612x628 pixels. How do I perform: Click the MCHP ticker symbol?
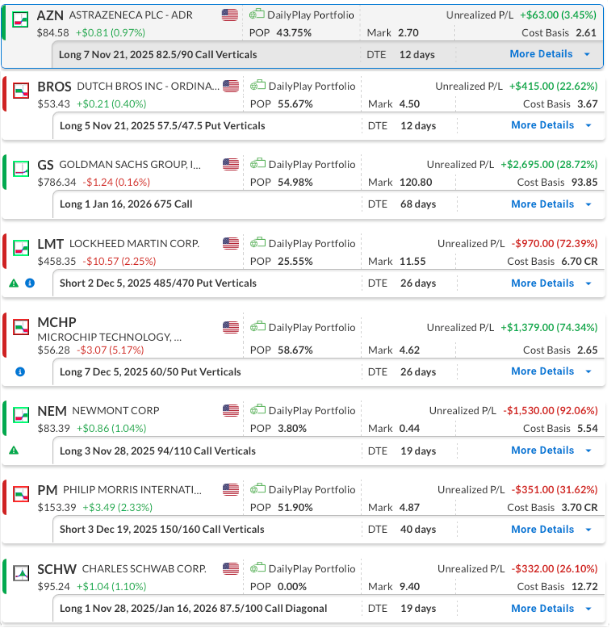tap(59, 323)
